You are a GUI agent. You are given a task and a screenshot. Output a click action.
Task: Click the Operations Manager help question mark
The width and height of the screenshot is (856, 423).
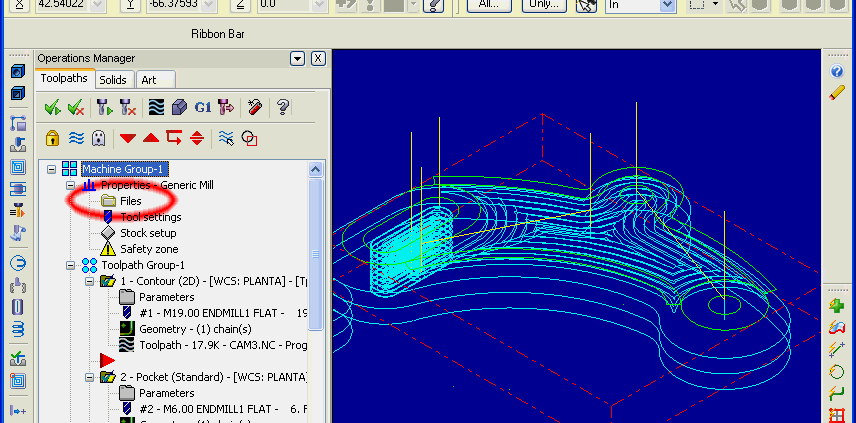tap(283, 107)
